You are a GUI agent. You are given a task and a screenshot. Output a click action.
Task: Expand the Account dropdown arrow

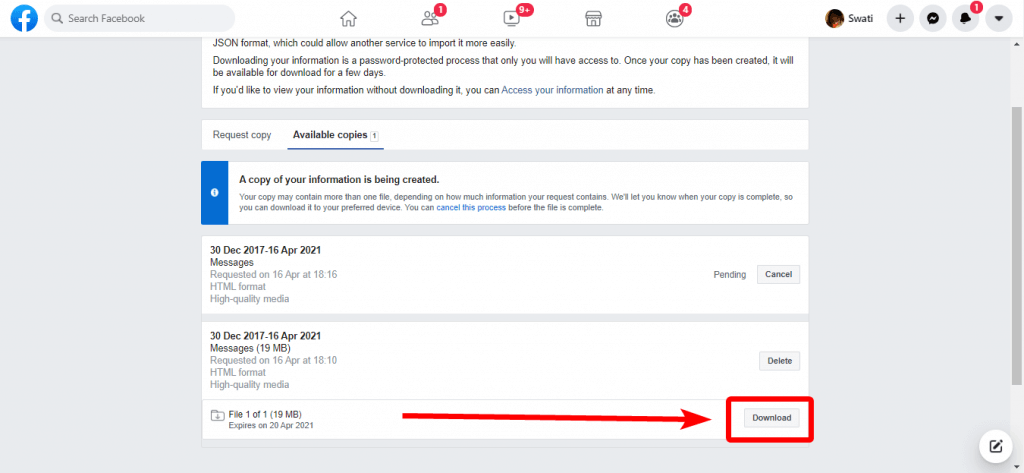[999, 19]
